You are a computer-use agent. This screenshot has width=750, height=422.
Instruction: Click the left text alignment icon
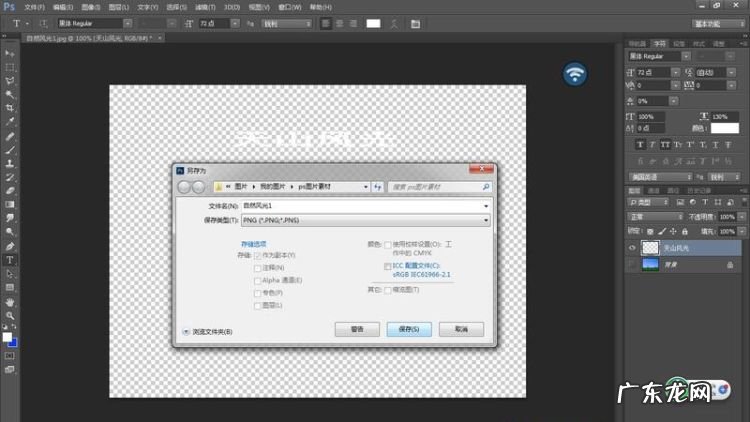[326, 22]
